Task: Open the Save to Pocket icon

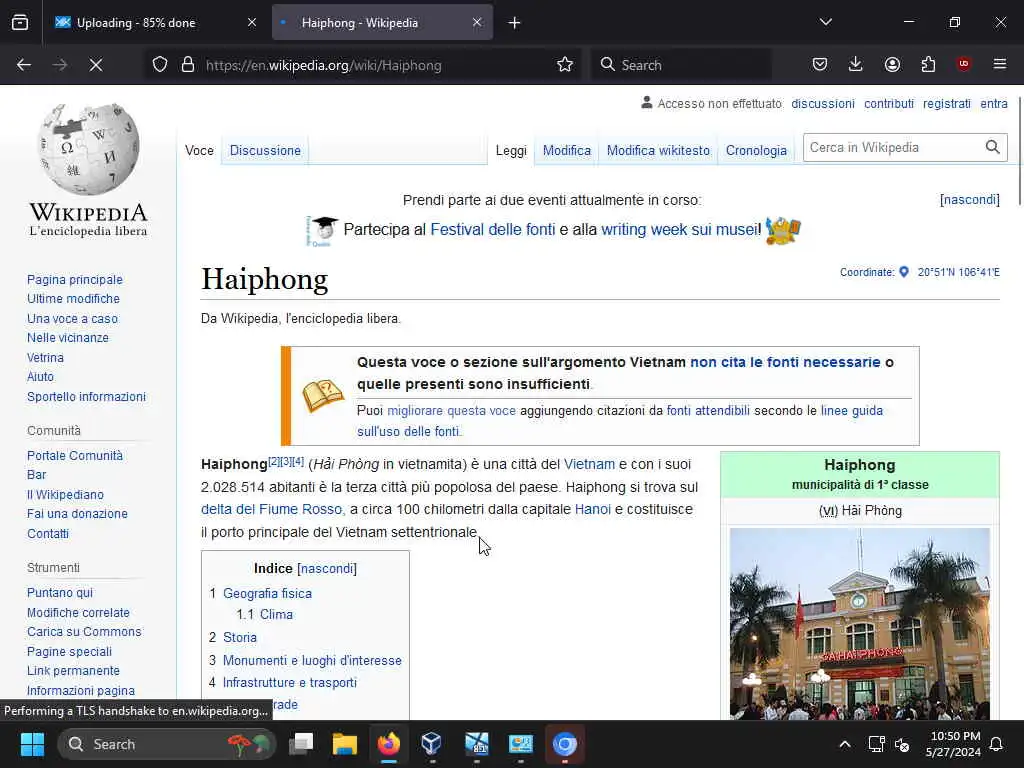Action: click(x=820, y=64)
